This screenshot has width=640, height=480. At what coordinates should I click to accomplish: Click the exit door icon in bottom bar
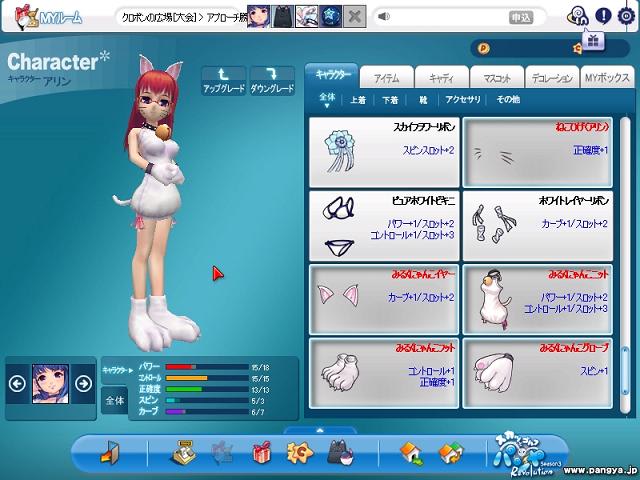(109, 452)
